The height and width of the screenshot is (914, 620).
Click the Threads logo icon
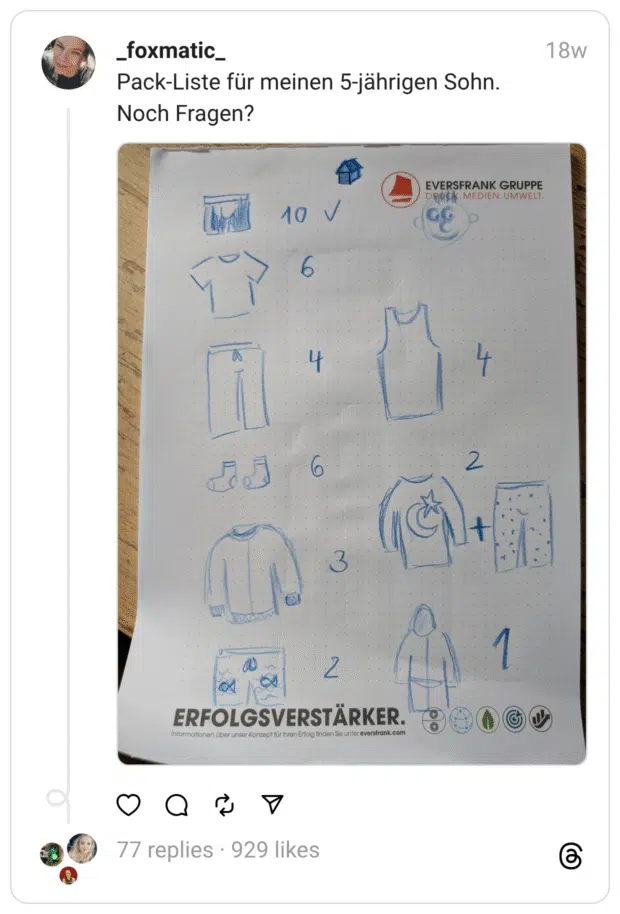(x=570, y=856)
